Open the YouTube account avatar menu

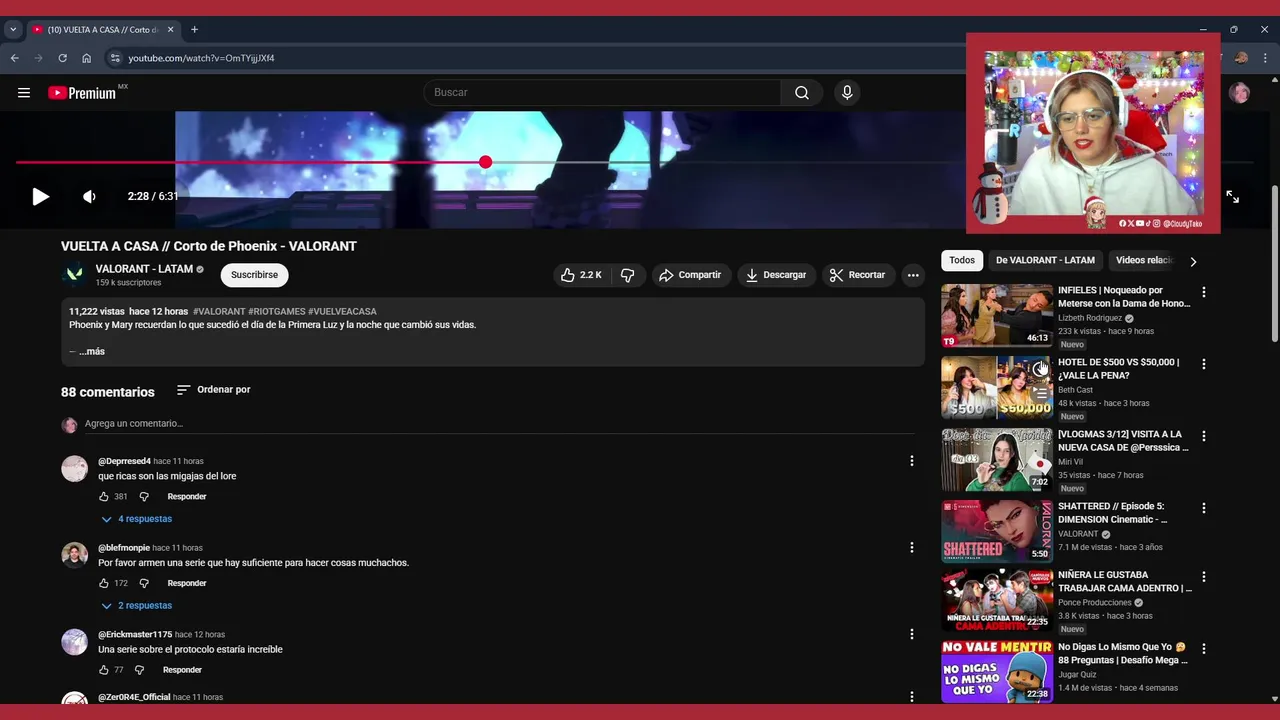(x=1240, y=93)
